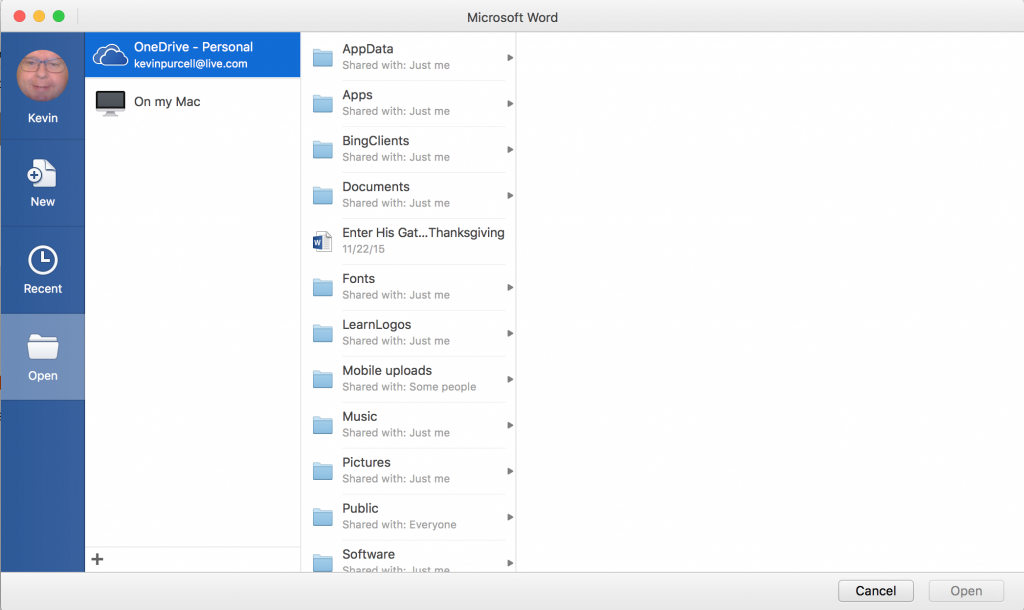
Task: Click the disabled Open button at bottom right
Action: tap(966, 591)
